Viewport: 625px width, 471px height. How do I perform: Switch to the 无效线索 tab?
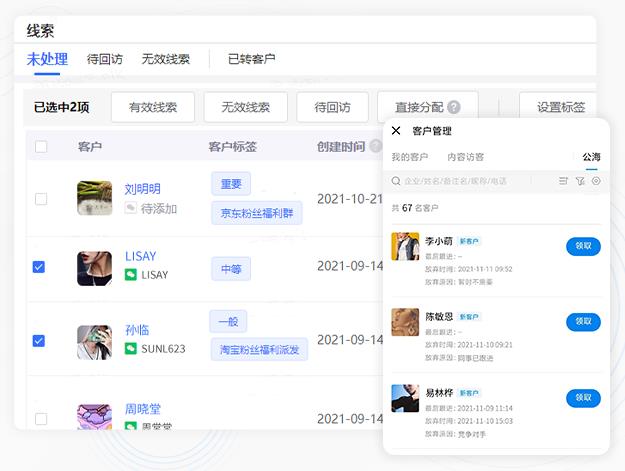165,59
